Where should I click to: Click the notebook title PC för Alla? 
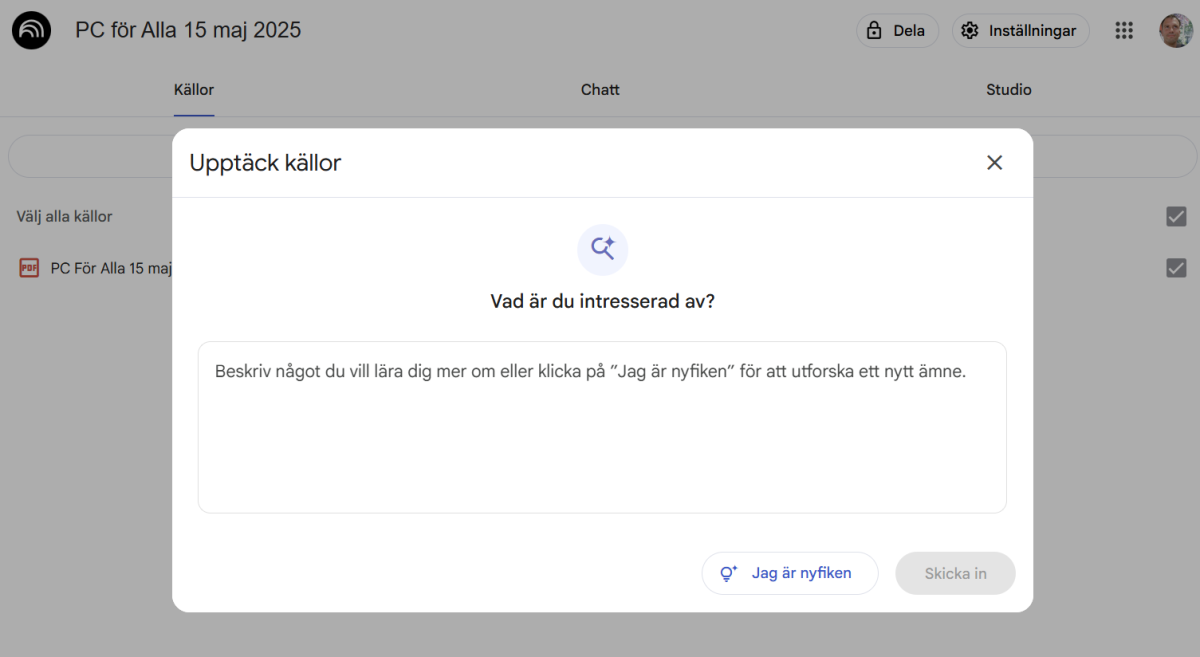pyautogui.click(x=188, y=30)
